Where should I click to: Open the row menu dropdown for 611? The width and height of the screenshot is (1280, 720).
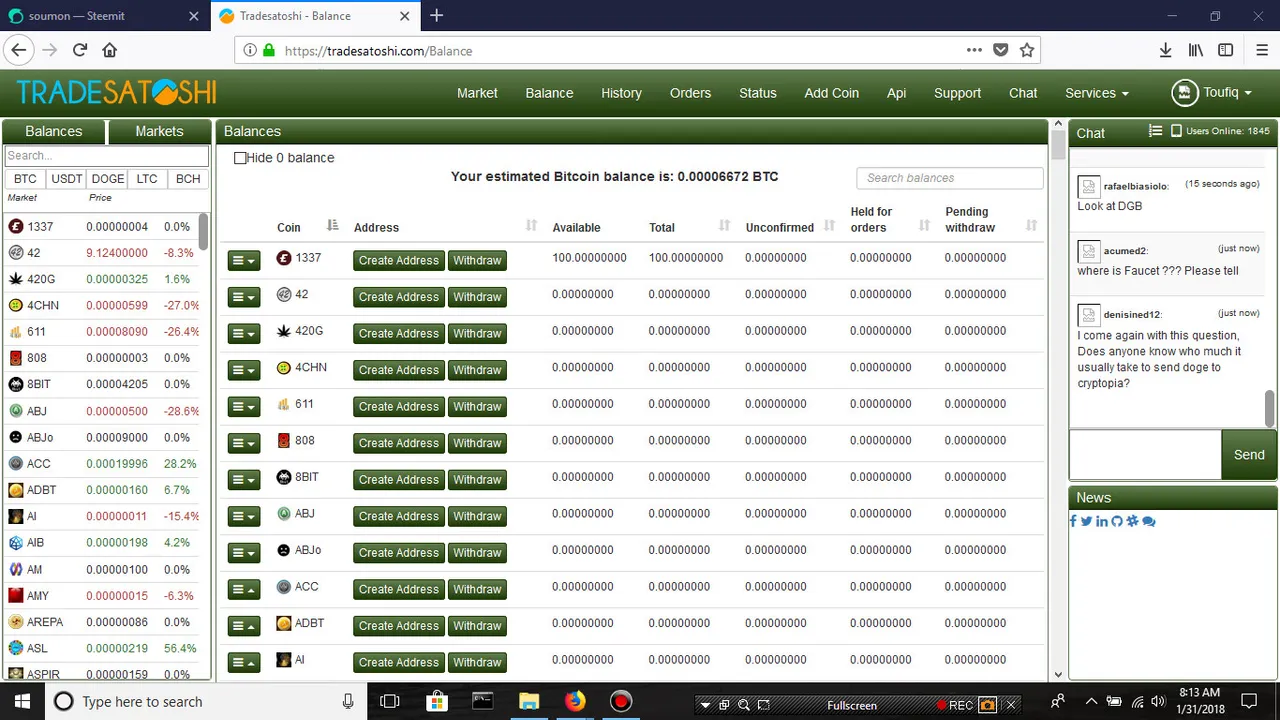click(244, 406)
